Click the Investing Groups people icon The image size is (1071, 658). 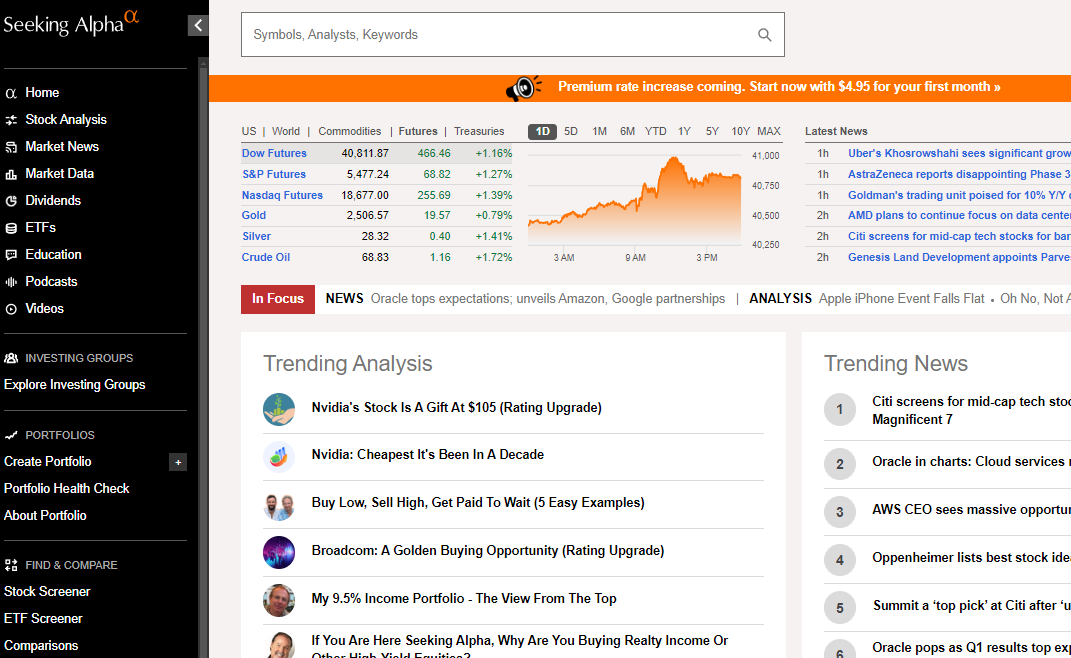11,358
